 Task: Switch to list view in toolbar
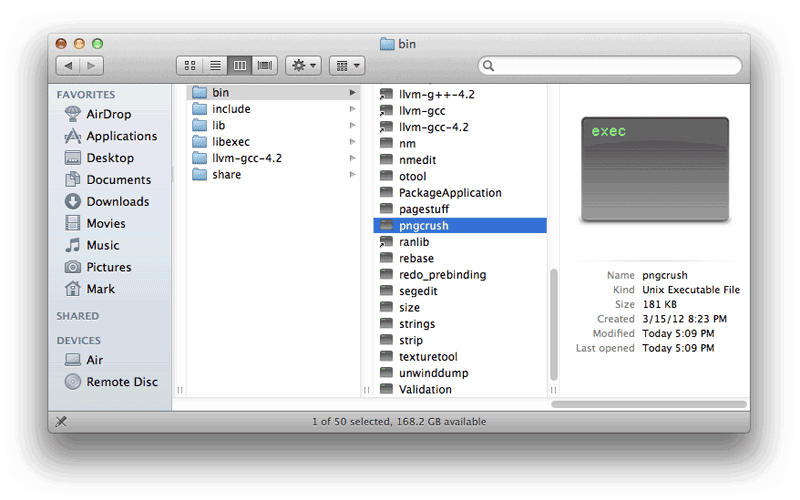(x=214, y=65)
